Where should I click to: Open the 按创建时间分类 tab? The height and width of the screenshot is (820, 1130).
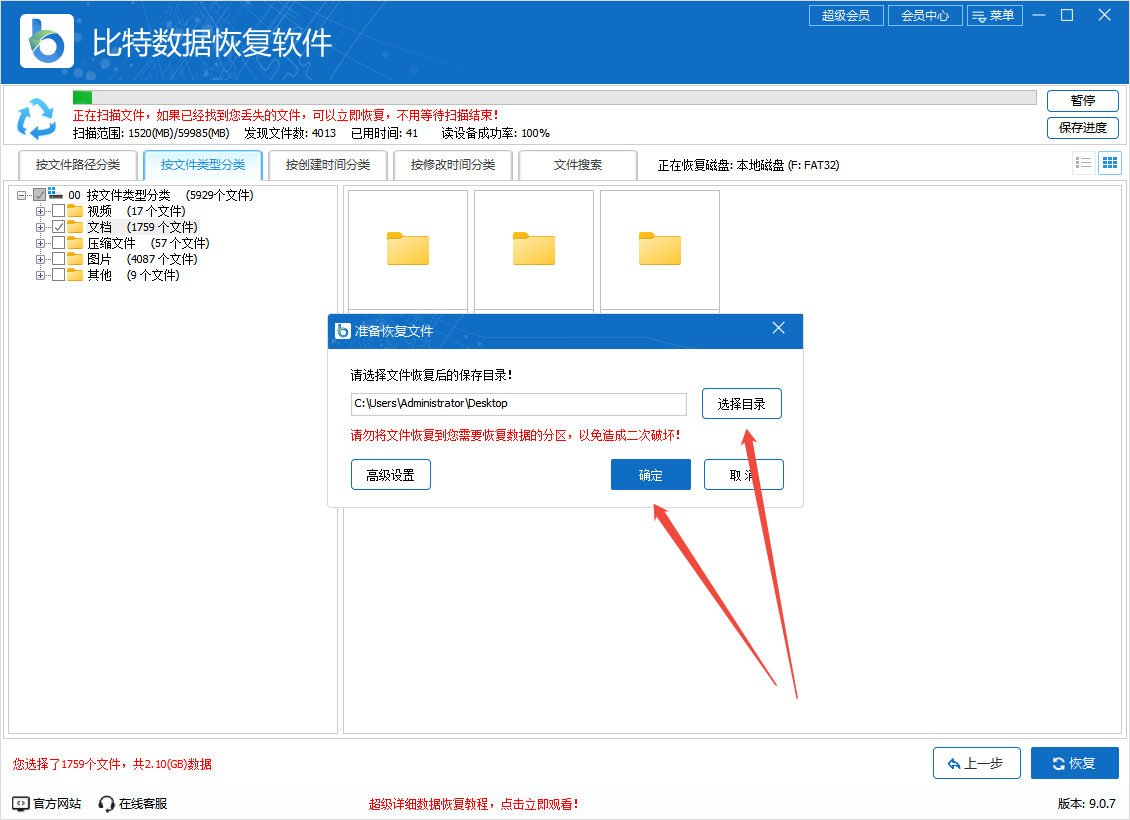pos(328,165)
